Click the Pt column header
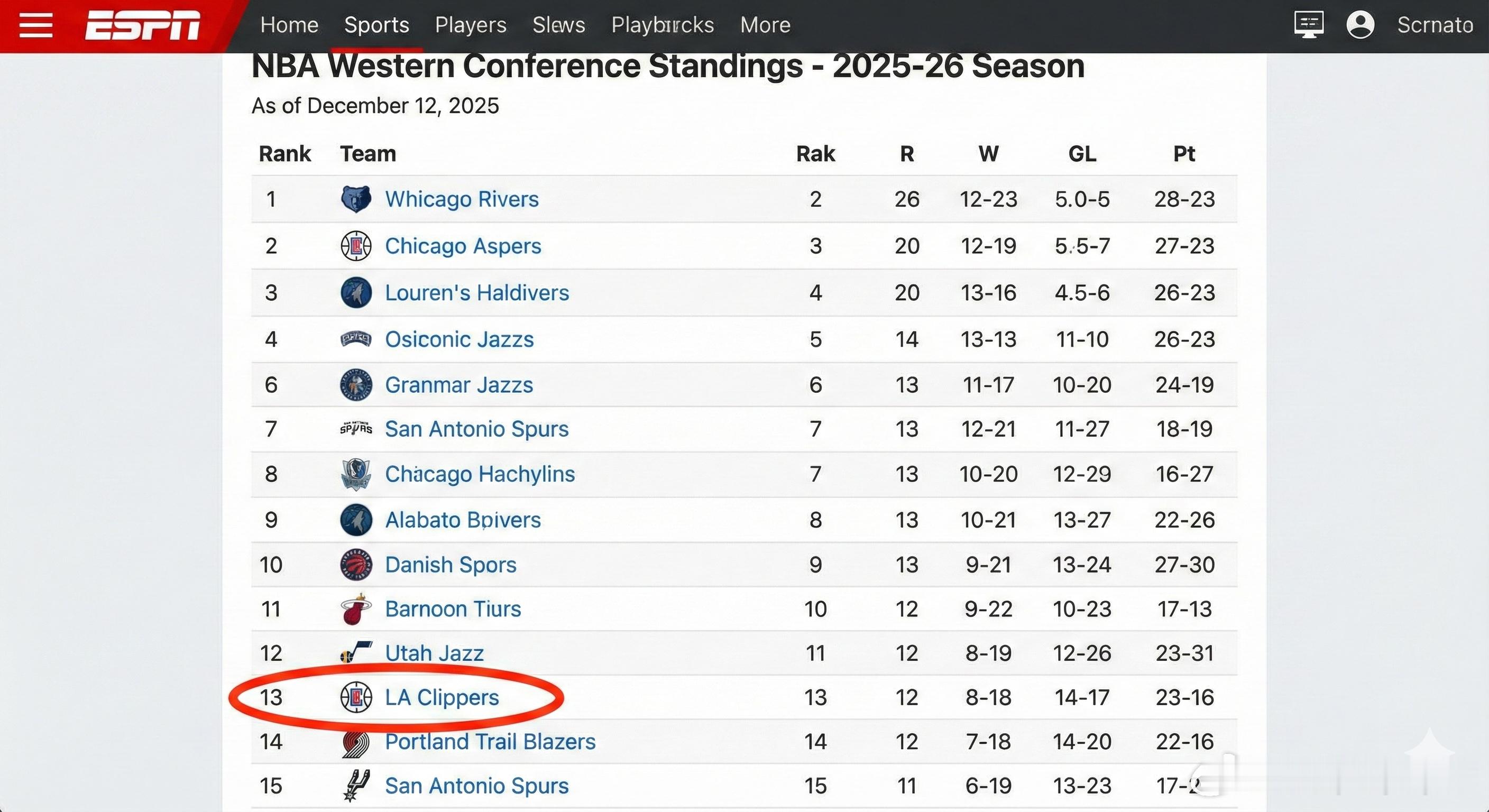 (1184, 154)
